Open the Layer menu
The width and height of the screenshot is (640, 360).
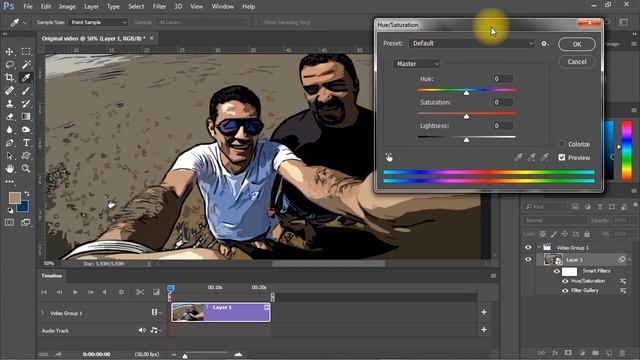(x=91, y=7)
